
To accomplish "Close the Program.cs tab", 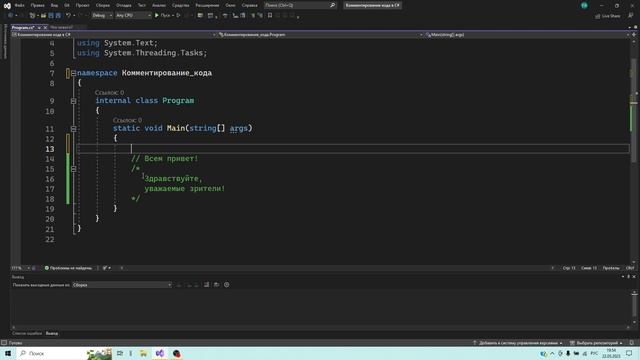I will coord(45,27).
